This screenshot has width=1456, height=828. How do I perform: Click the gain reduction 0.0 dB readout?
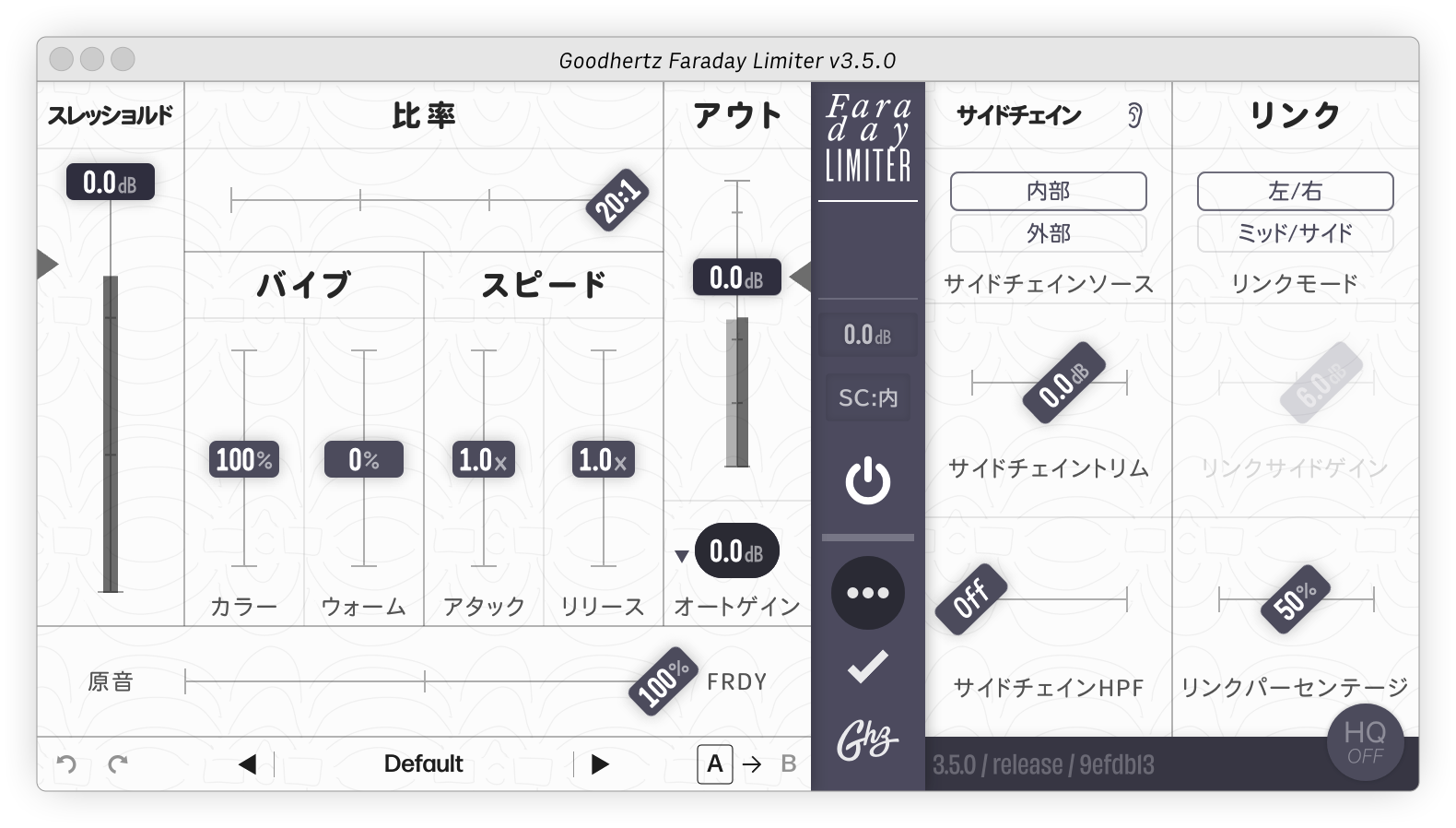point(868,335)
